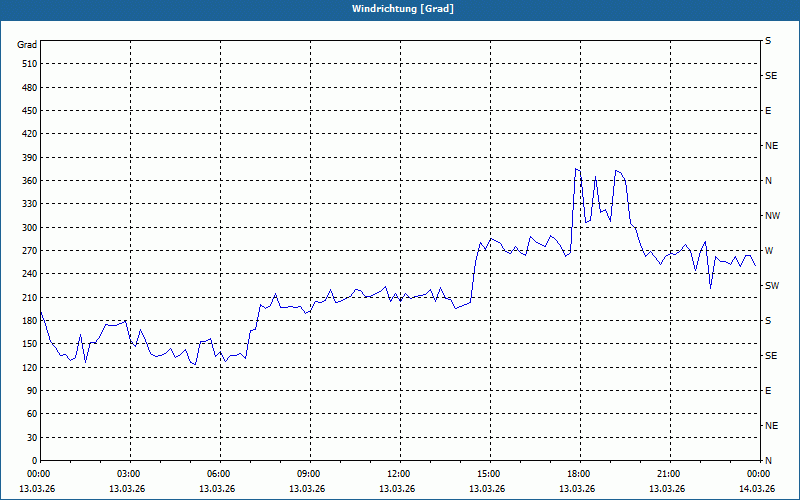Click the 180 degree y-axis label

click(28, 321)
